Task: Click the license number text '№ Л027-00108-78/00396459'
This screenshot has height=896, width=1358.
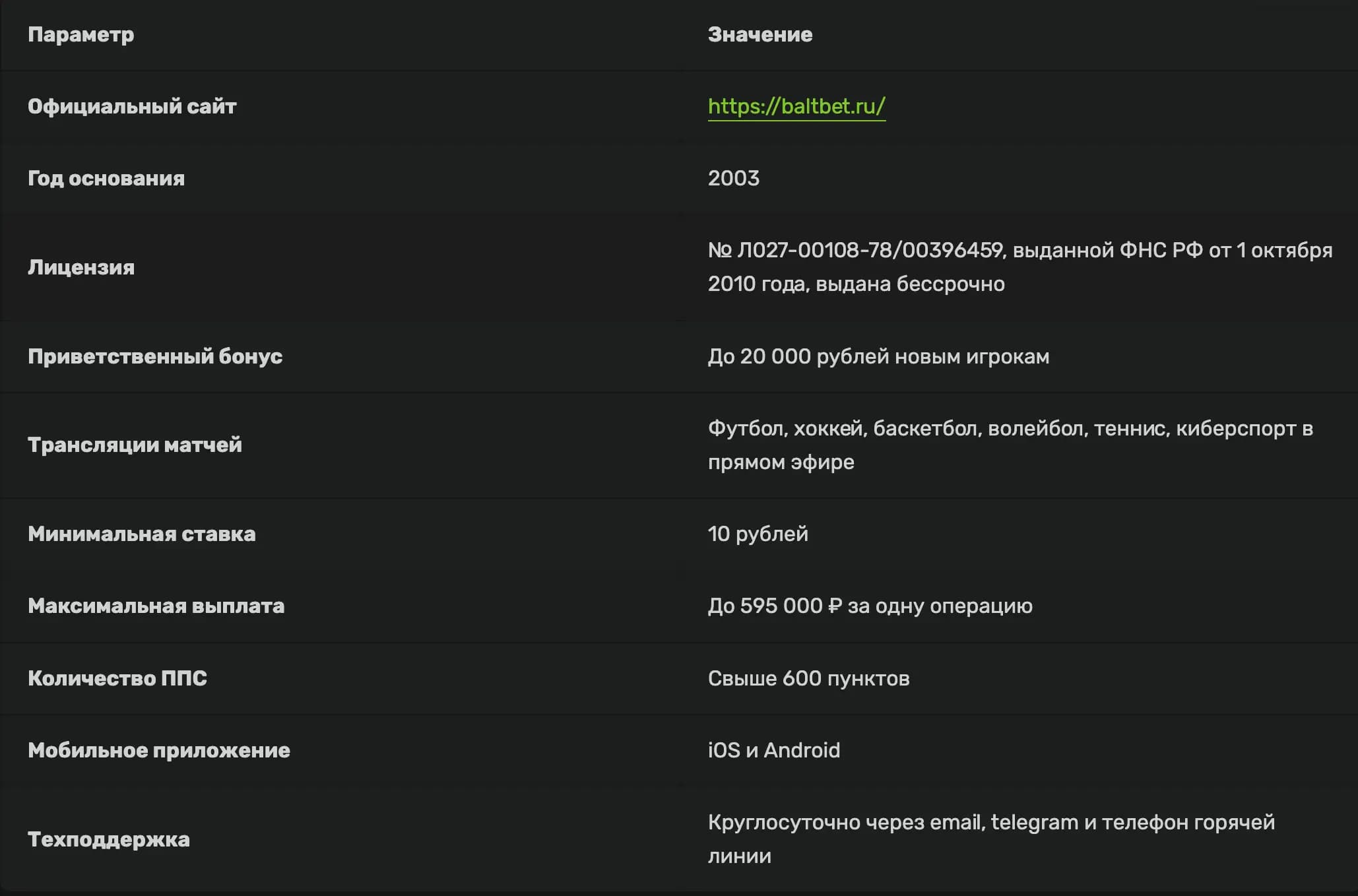Action: 856,250
